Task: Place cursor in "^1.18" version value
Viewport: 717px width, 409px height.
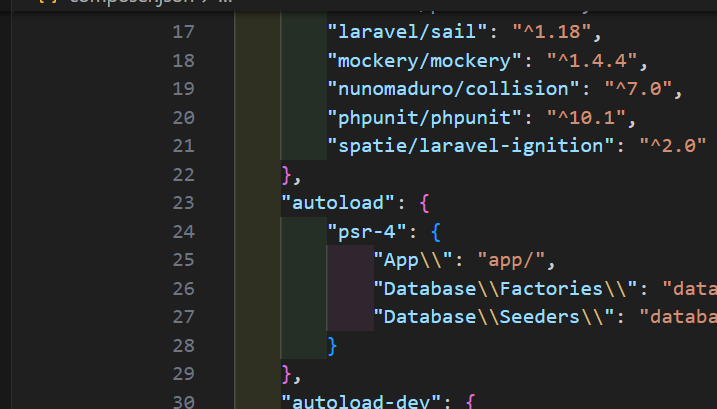Action: coord(551,32)
